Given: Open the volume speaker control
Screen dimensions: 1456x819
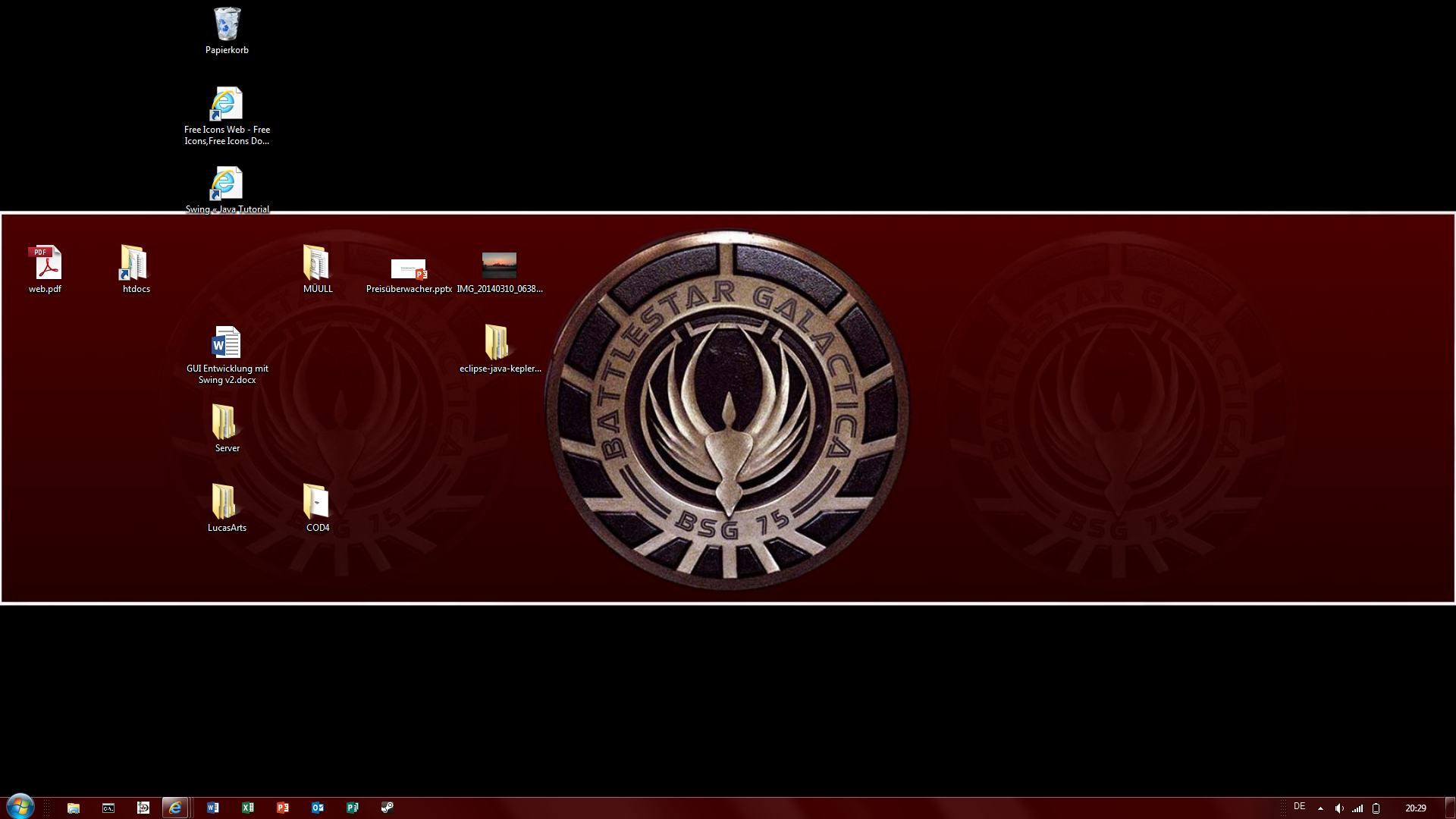Looking at the screenshot, I should (x=1339, y=808).
